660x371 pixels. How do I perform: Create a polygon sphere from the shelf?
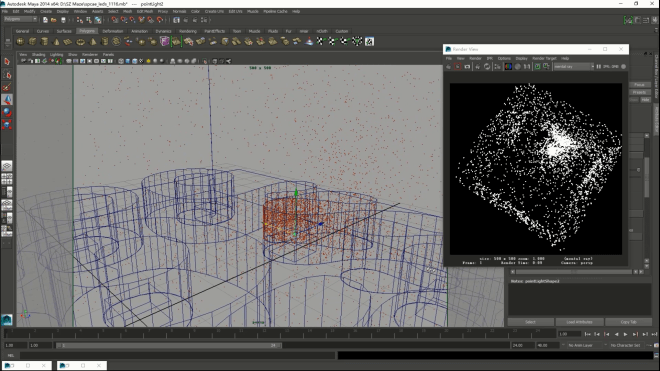tap(20, 41)
